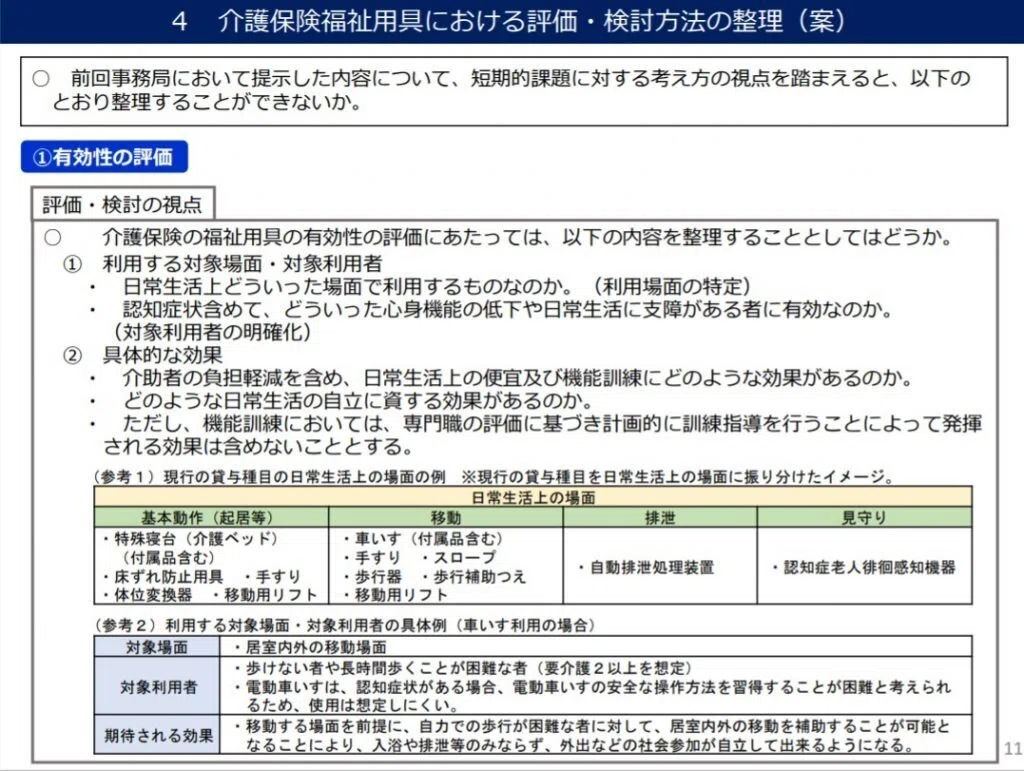
Task: Click the column header '排泄'
Action: (660, 518)
